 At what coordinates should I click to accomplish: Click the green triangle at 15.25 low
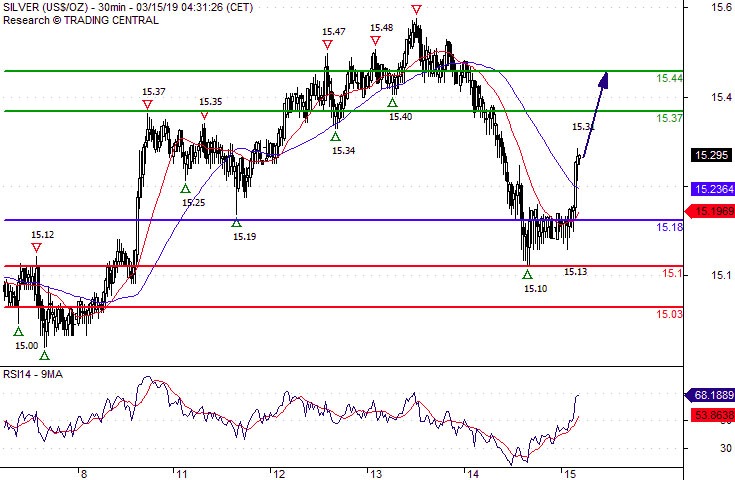(x=185, y=188)
